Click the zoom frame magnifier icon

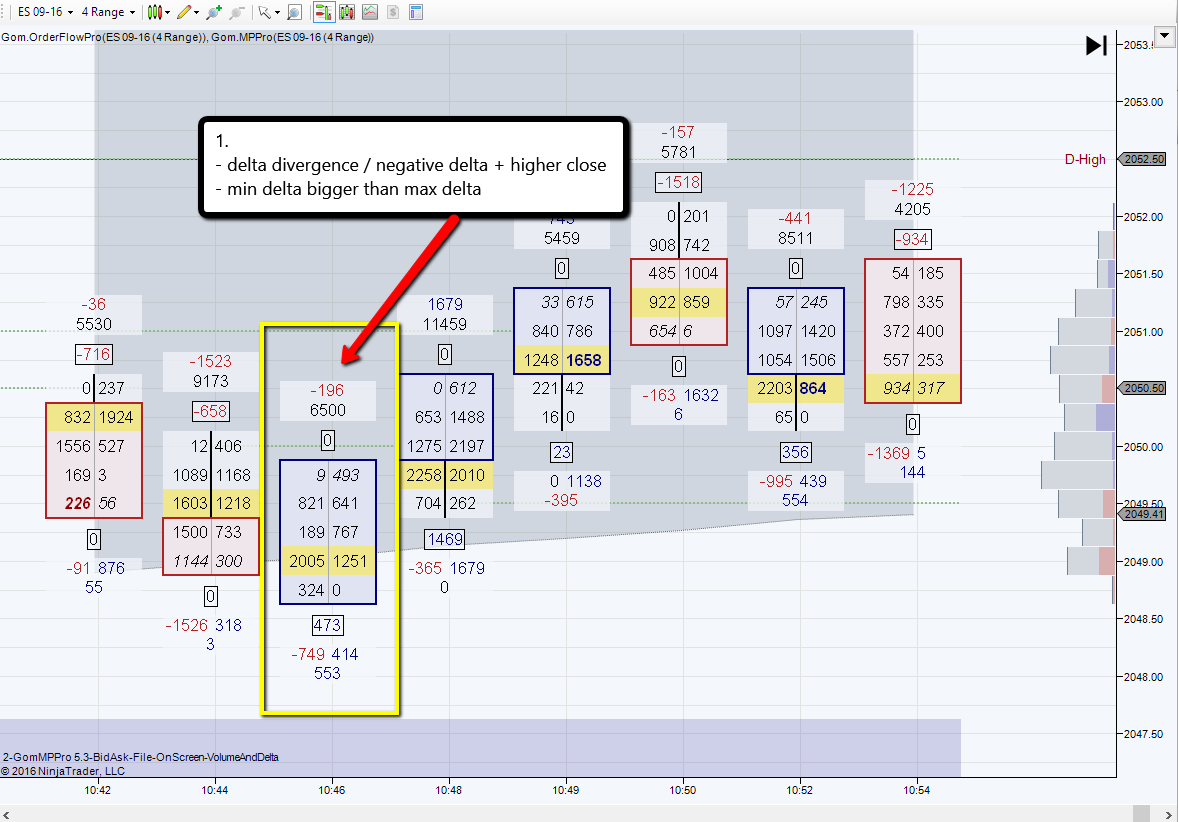point(294,12)
